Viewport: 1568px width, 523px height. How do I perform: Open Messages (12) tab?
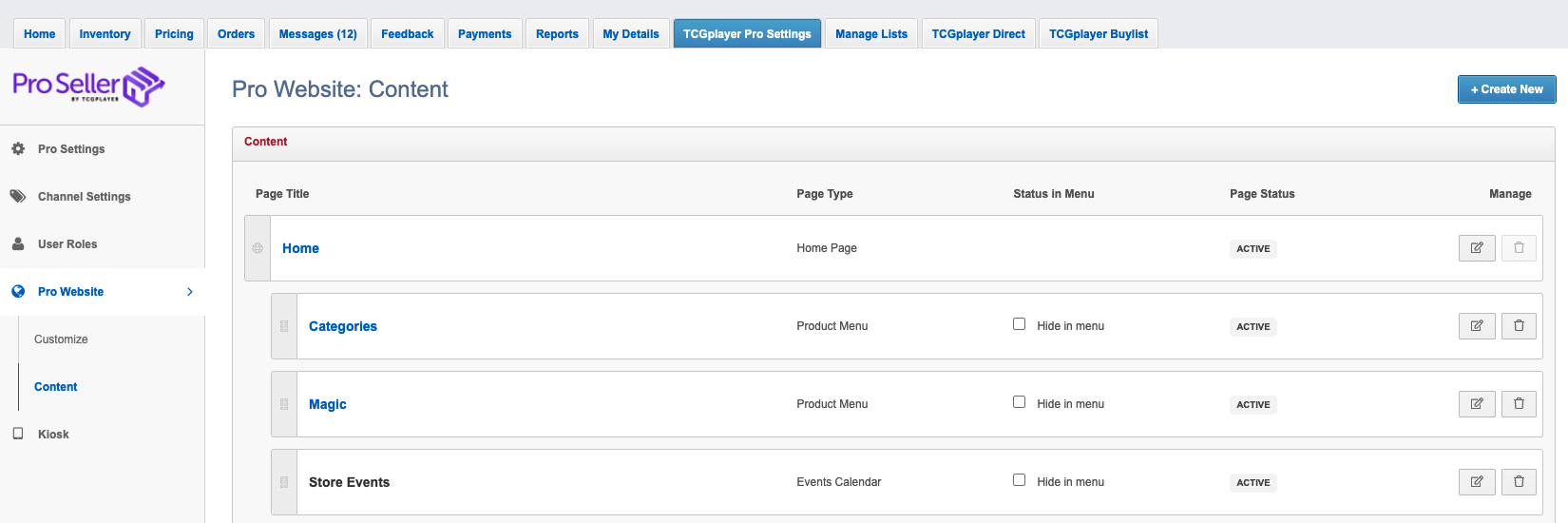[318, 34]
